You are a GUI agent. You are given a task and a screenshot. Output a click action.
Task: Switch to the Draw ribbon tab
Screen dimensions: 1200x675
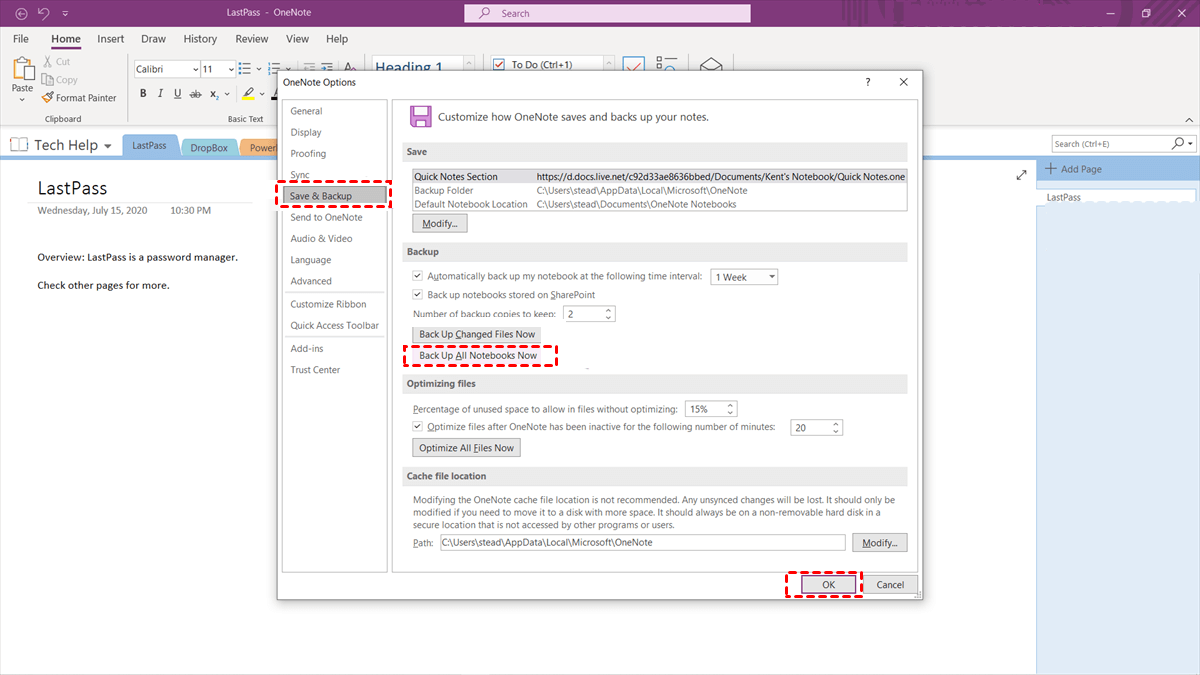pos(153,39)
